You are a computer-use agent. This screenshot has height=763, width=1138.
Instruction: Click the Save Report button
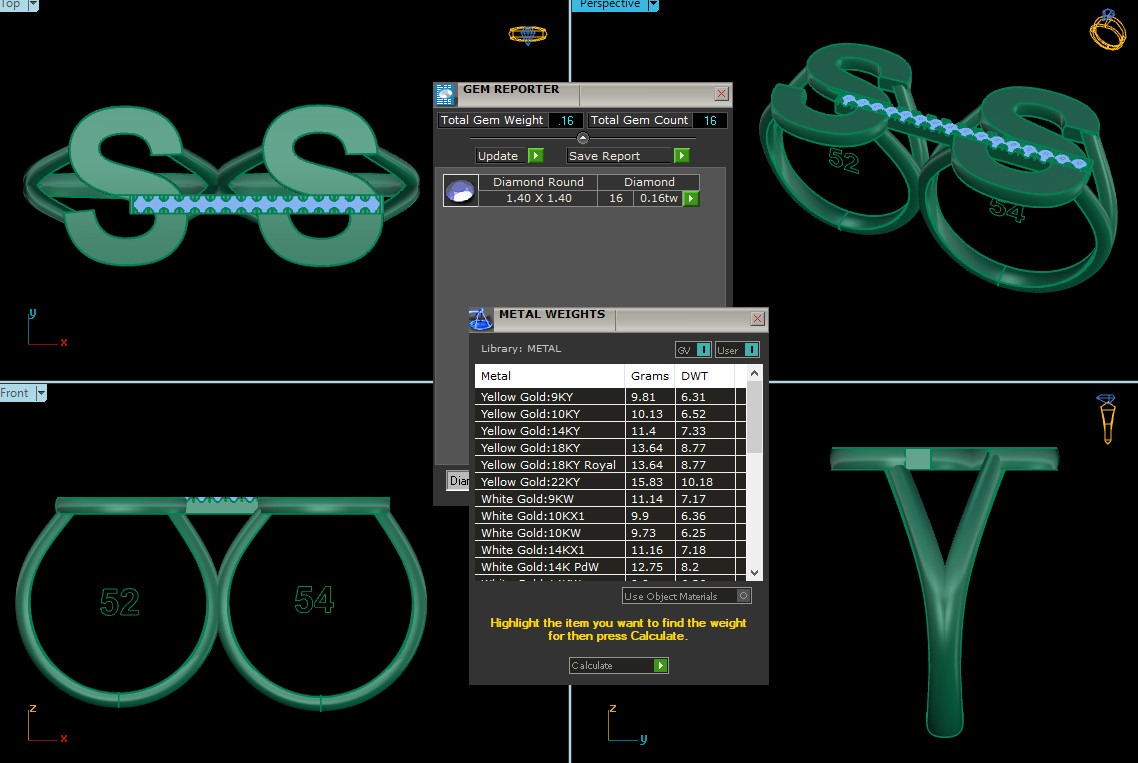pyautogui.click(x=628, y=156)
